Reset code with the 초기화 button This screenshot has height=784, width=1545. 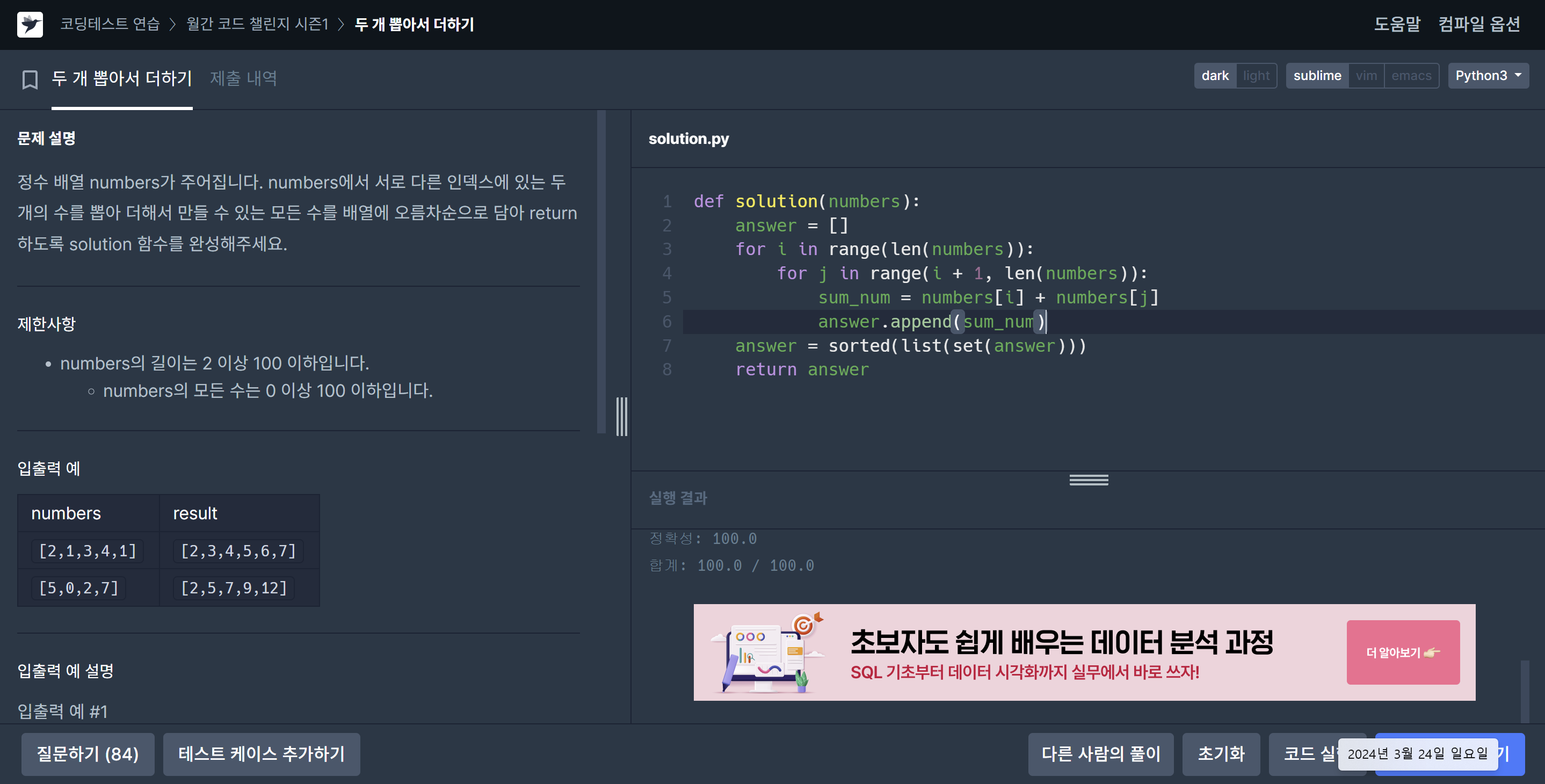pyautogui.click(x=1221, y=754)
